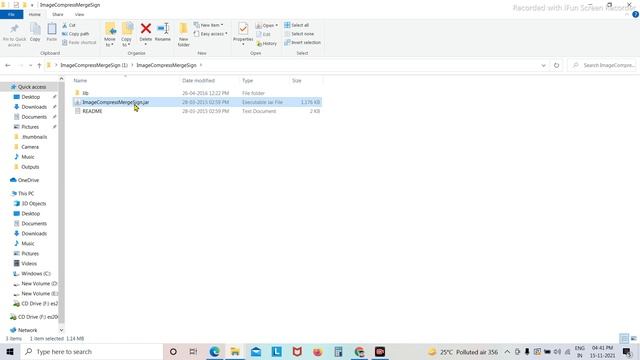Show hidden system tray icons

click(x=507, y=352)
